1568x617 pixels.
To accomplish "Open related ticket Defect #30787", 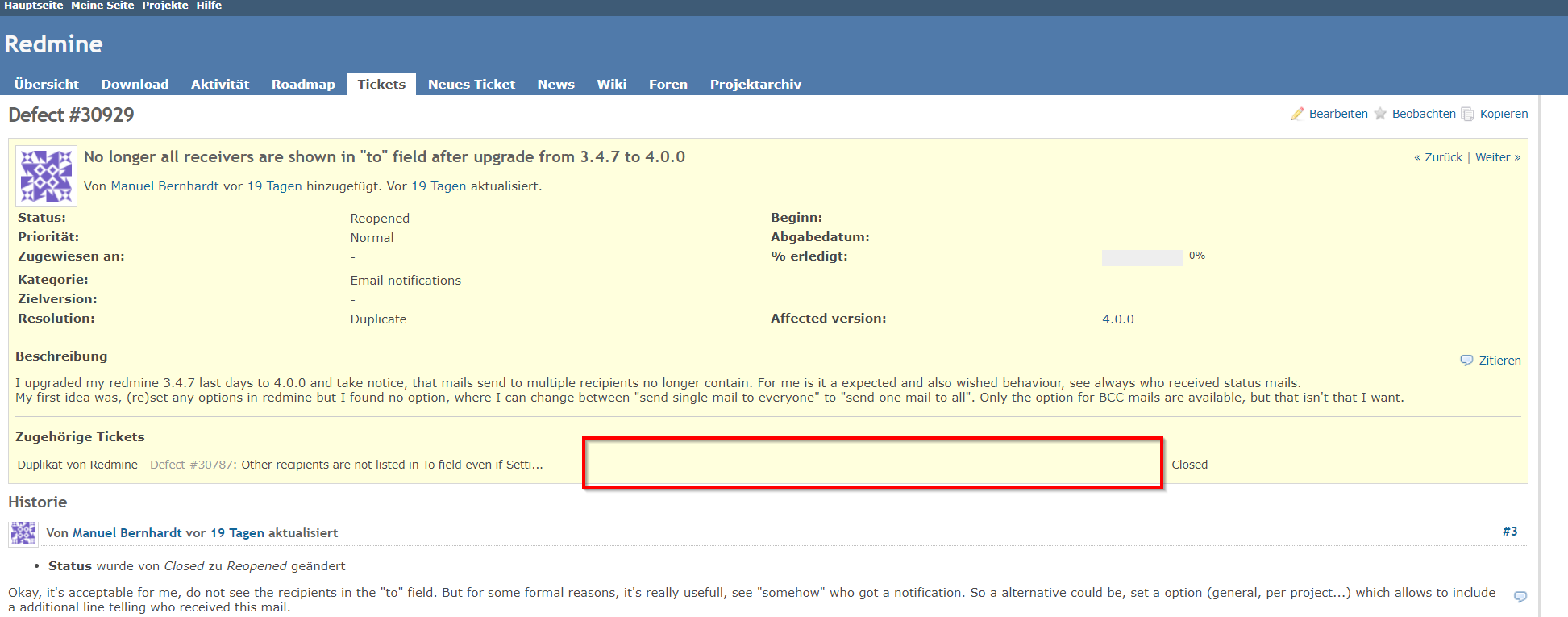I will tap(191, 465).
